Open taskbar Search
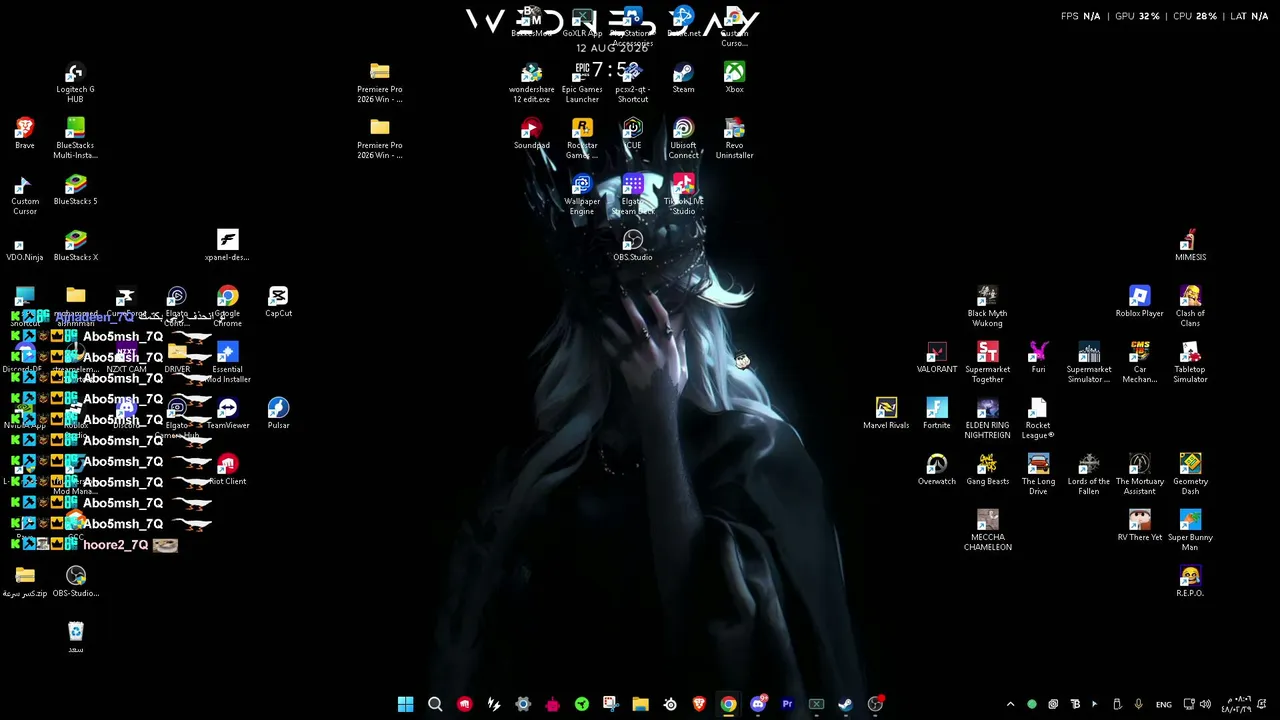The width and height of the screenshot is (1280, 720). pos(435,704)
